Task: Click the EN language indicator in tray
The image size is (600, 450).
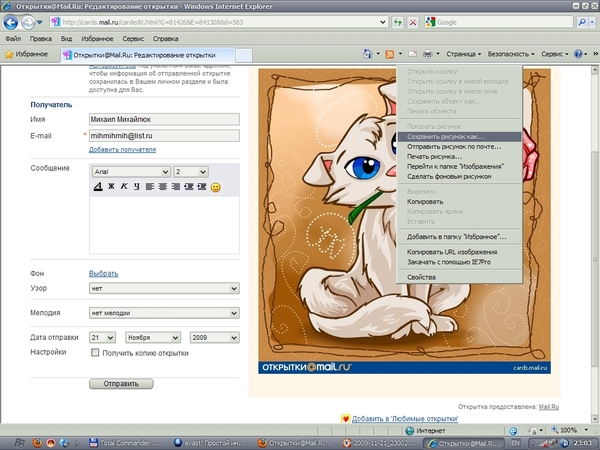Action: pos(515,443)
